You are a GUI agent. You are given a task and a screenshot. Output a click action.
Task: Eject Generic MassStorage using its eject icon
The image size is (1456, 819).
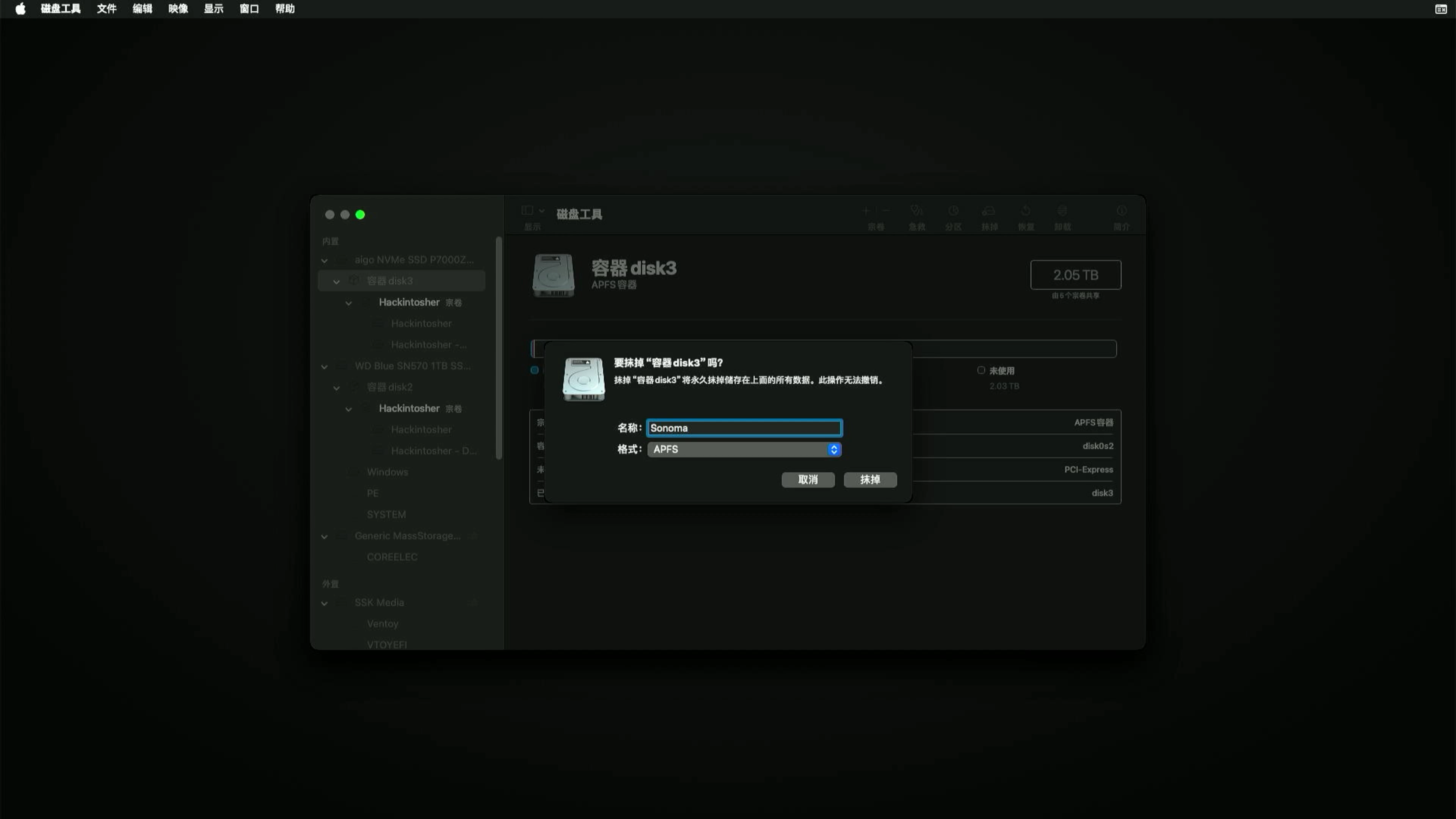(x=474, y=536)
